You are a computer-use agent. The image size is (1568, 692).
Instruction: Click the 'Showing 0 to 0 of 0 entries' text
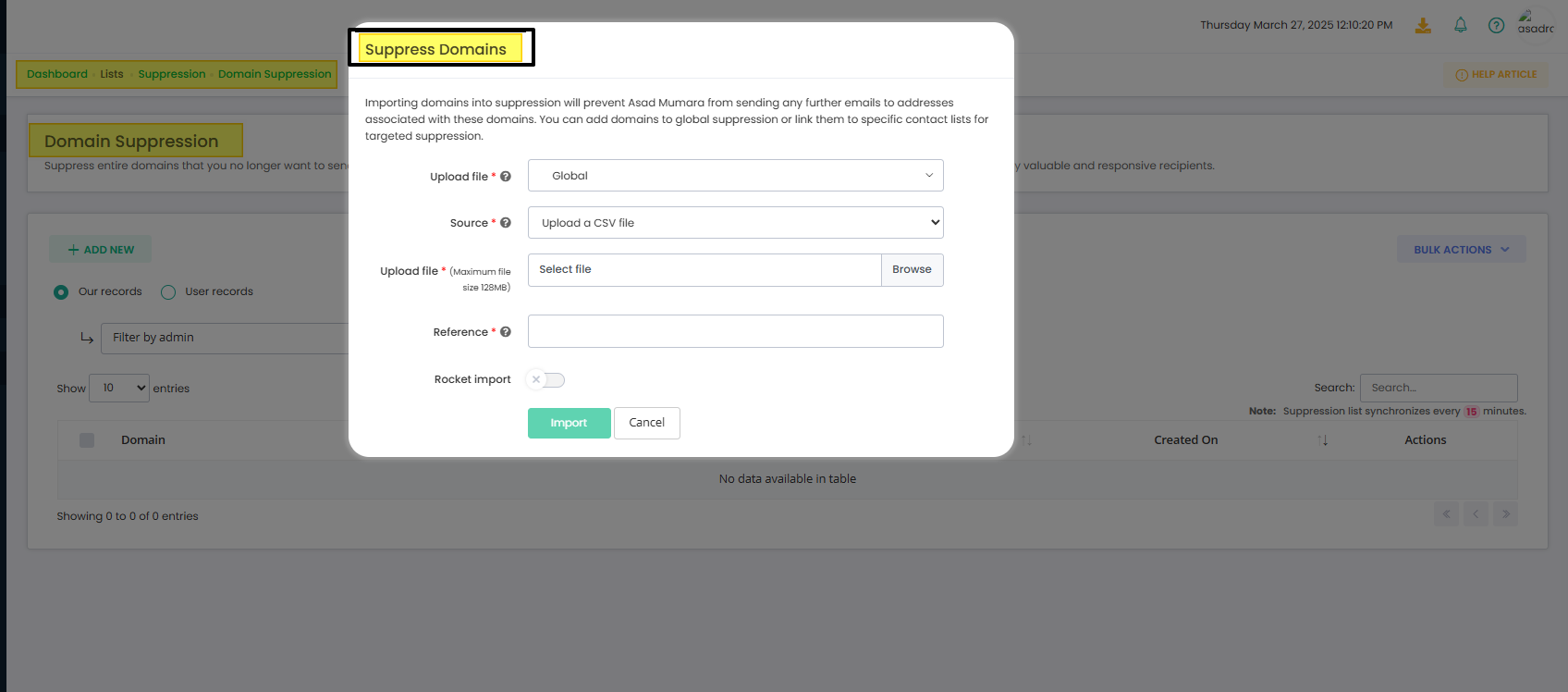point(128,516)
